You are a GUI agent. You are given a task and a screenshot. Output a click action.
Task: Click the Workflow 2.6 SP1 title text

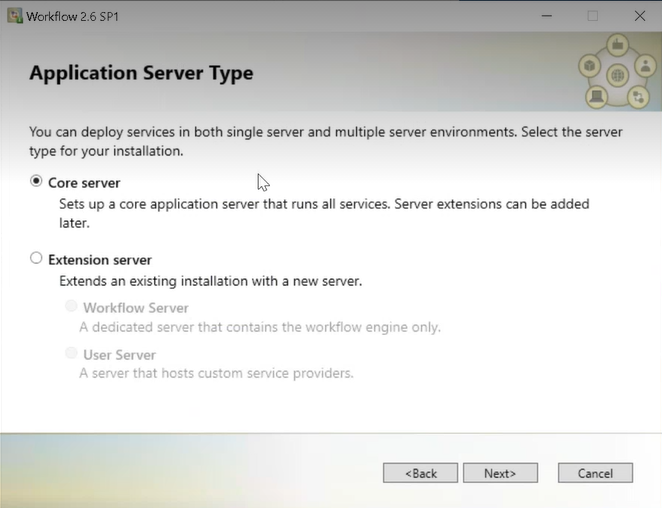[x=73, y=16]
